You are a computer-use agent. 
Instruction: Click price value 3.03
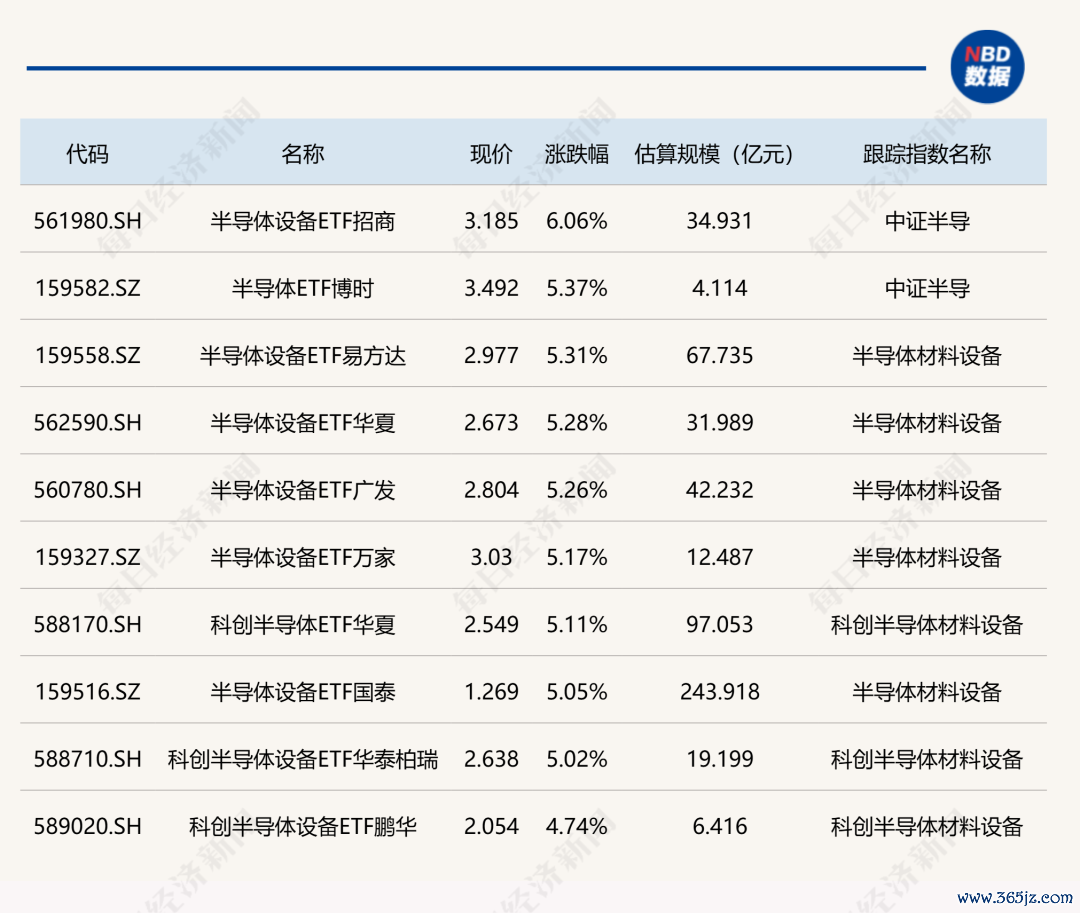point(491,556)
